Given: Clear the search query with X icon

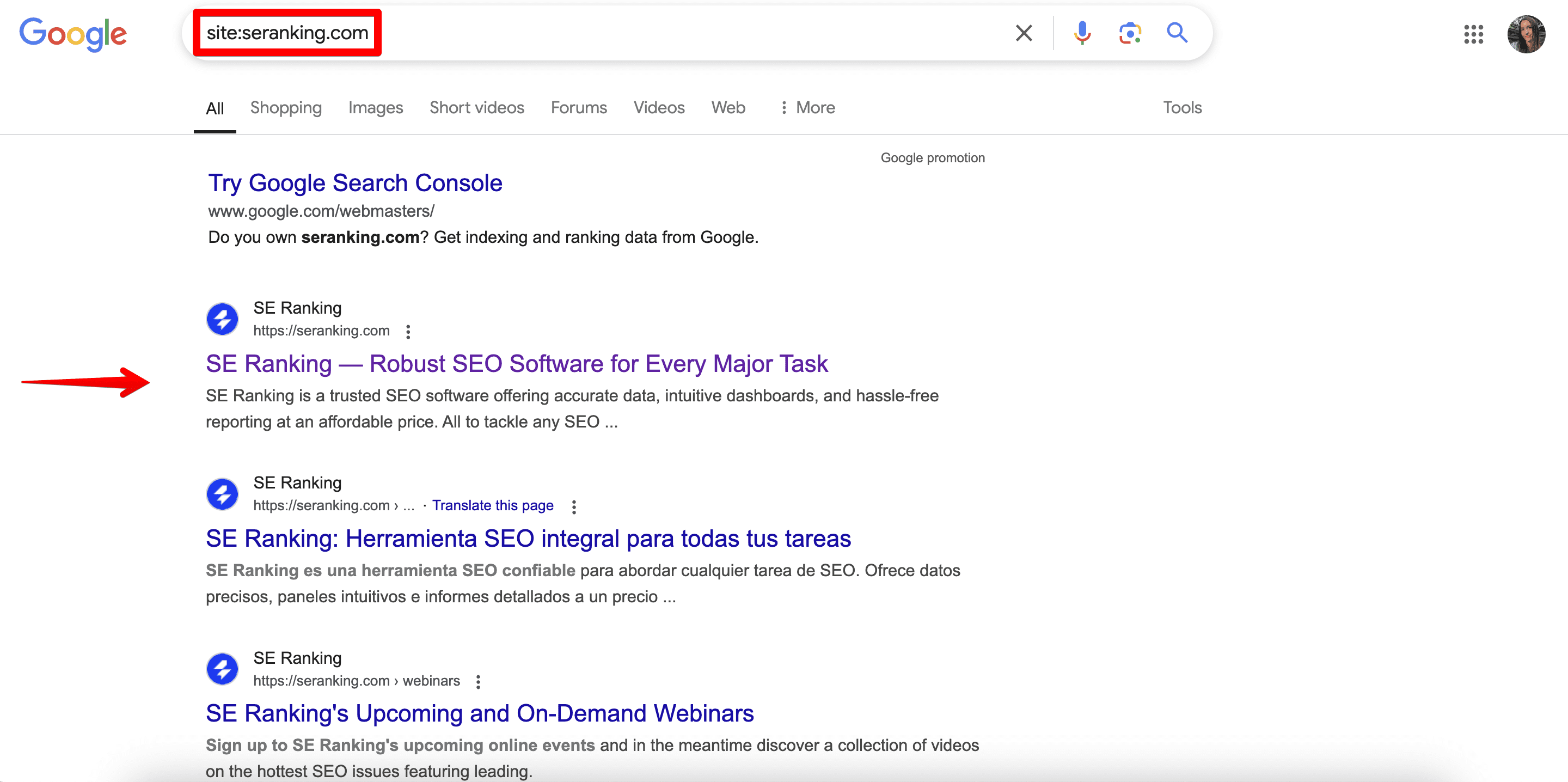Looking at the screenshot, I should point(1024,33).
